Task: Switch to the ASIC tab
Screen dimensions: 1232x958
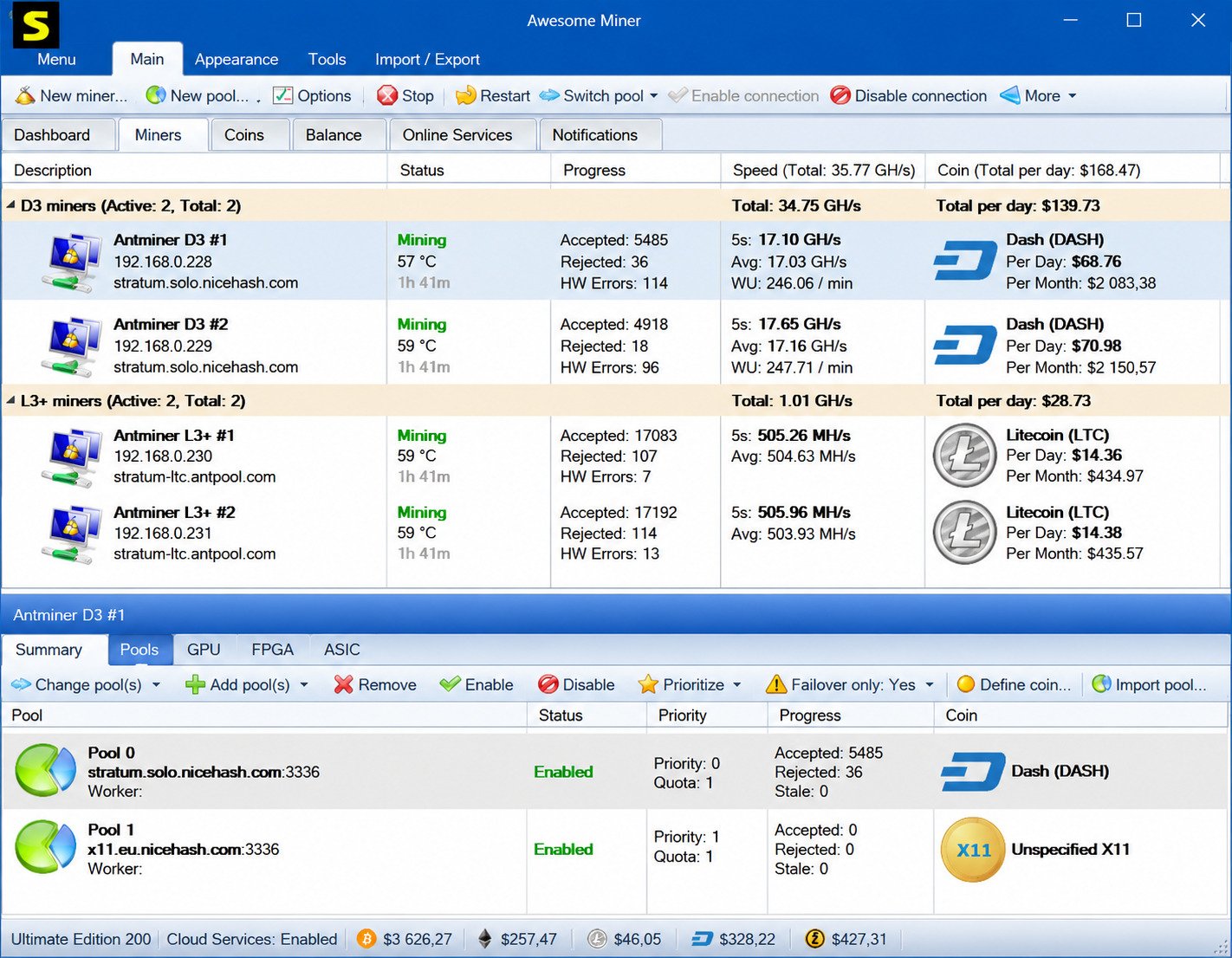Action: tap(342, 650)
